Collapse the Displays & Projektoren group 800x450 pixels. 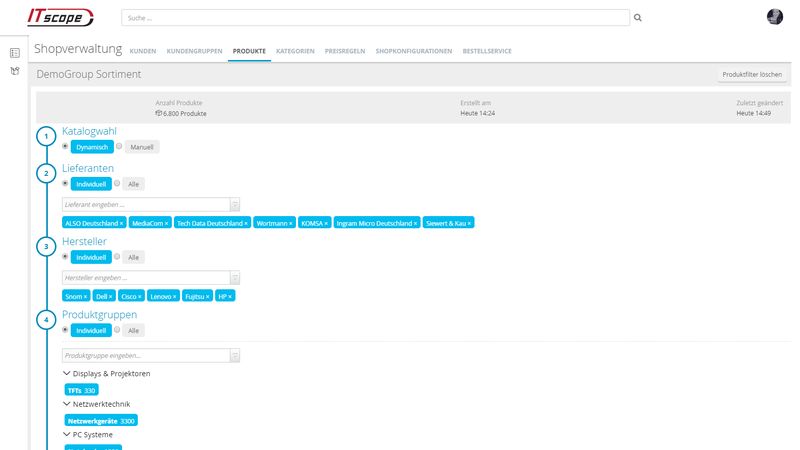[x=67, y=373]
